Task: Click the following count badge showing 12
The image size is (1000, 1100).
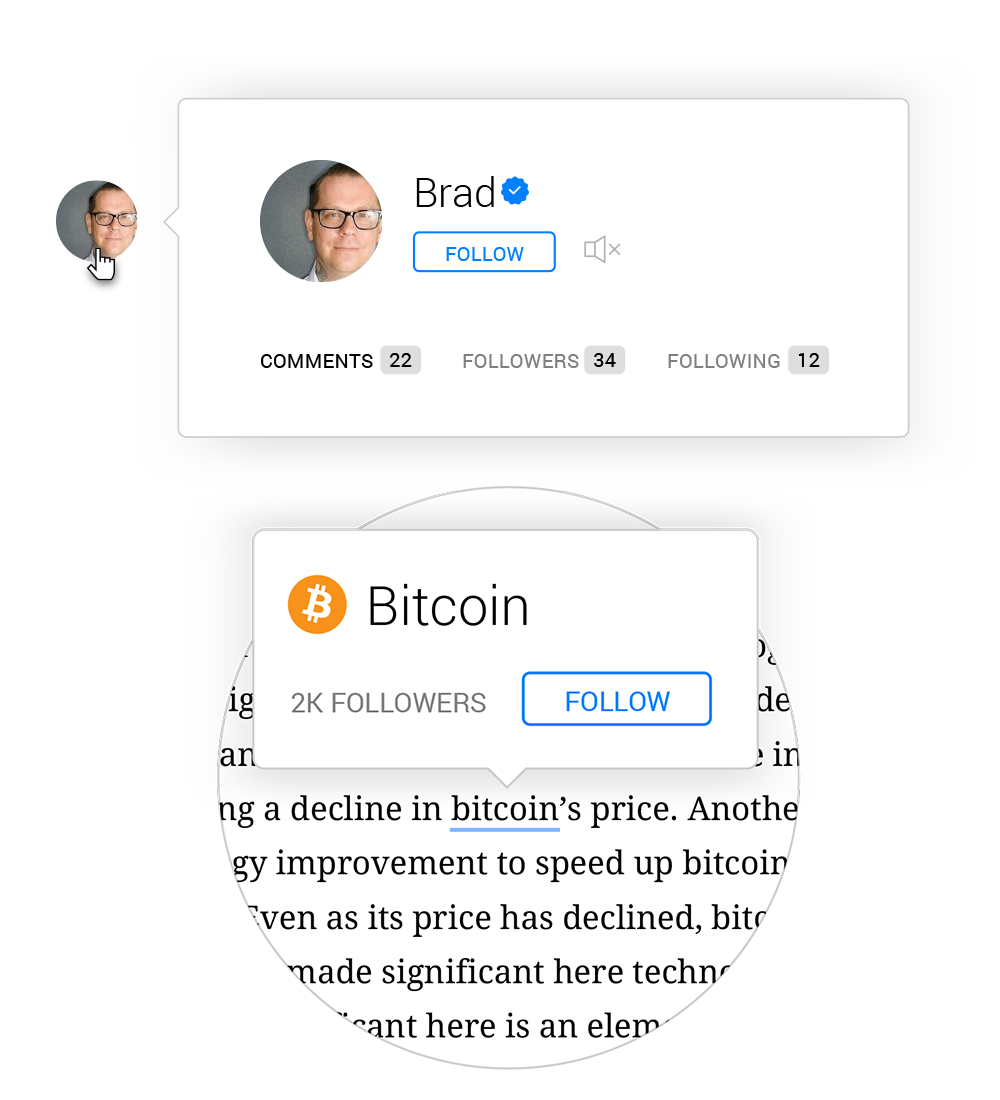Action: [x=808, y=361]
